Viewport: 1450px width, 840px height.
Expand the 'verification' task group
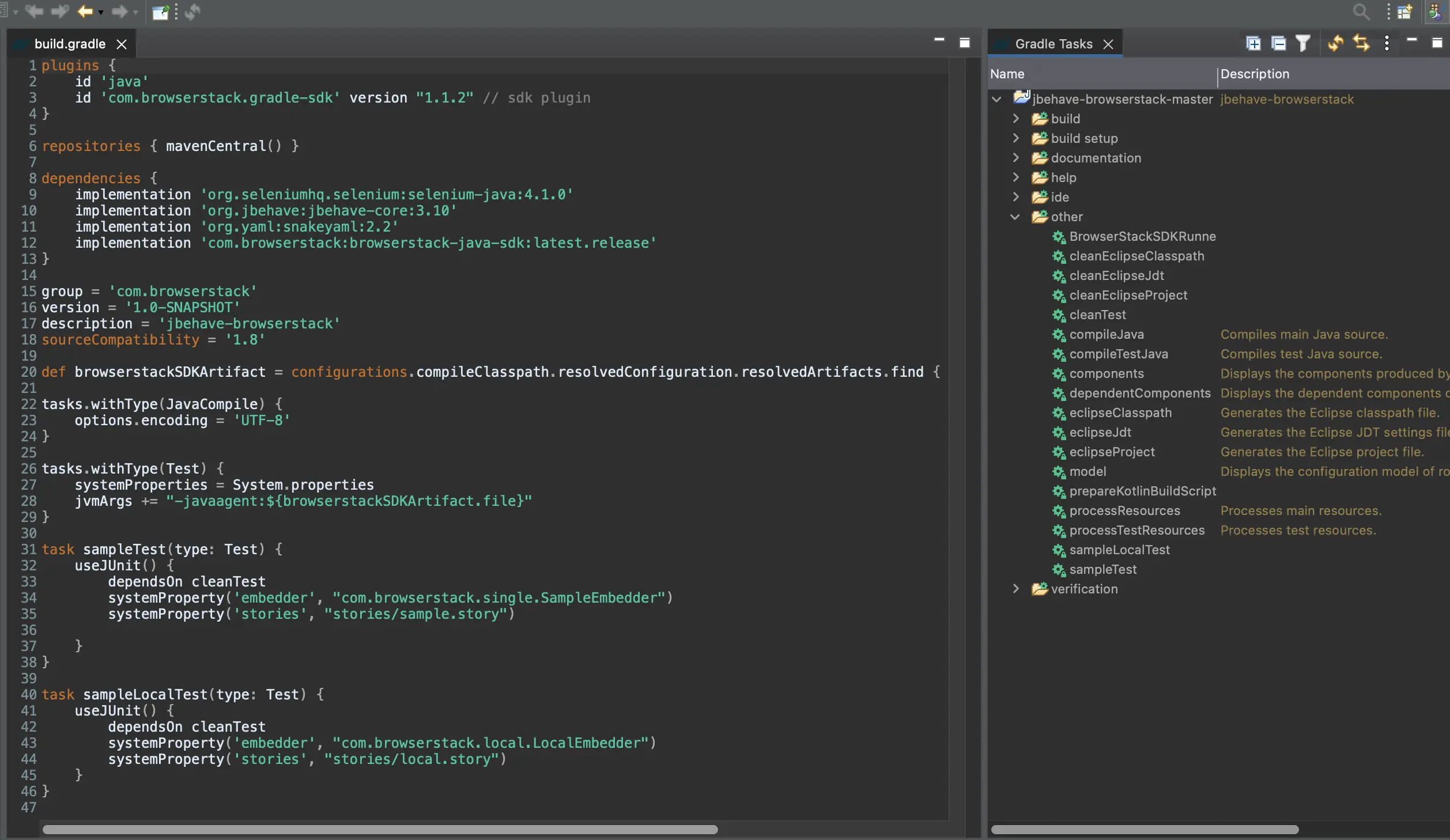[x=1015, y=589]
